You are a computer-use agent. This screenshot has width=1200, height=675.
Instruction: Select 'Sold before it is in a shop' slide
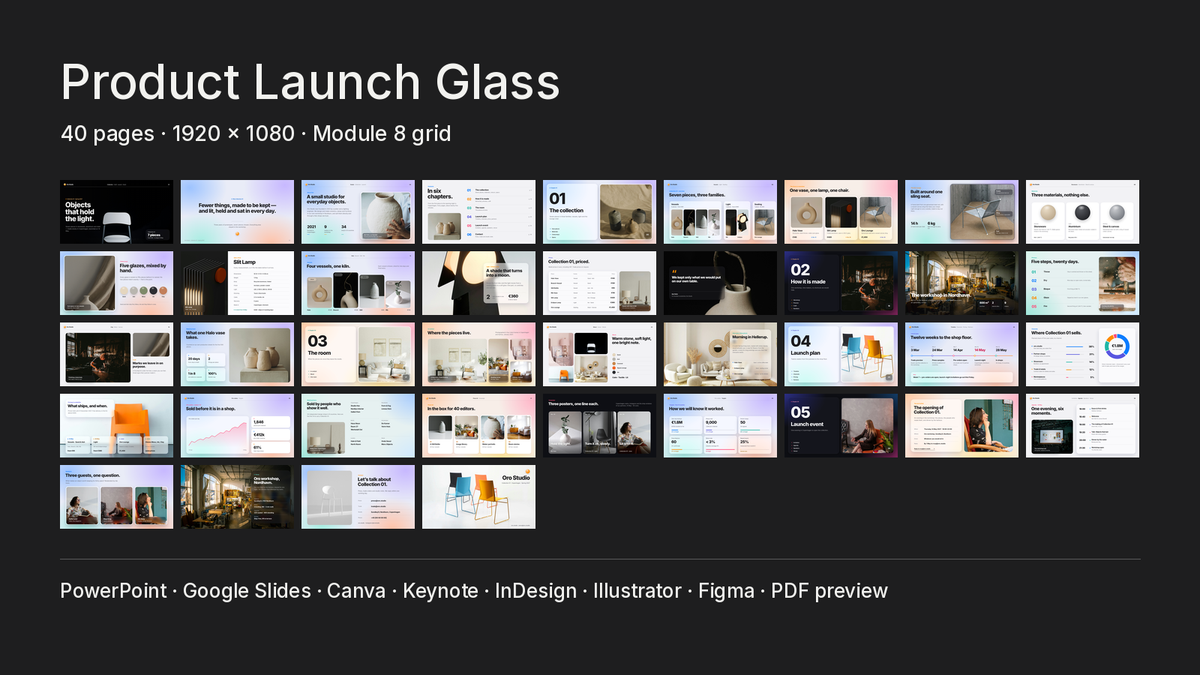[237, 425]
